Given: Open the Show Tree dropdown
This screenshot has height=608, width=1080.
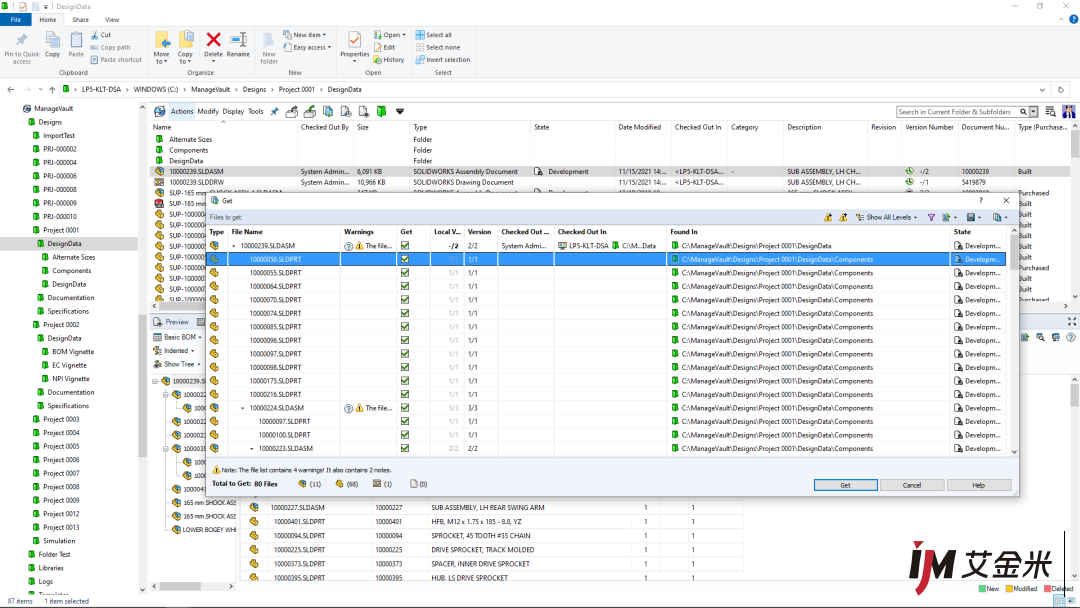Looking at the screenshot, I should 177,364.
